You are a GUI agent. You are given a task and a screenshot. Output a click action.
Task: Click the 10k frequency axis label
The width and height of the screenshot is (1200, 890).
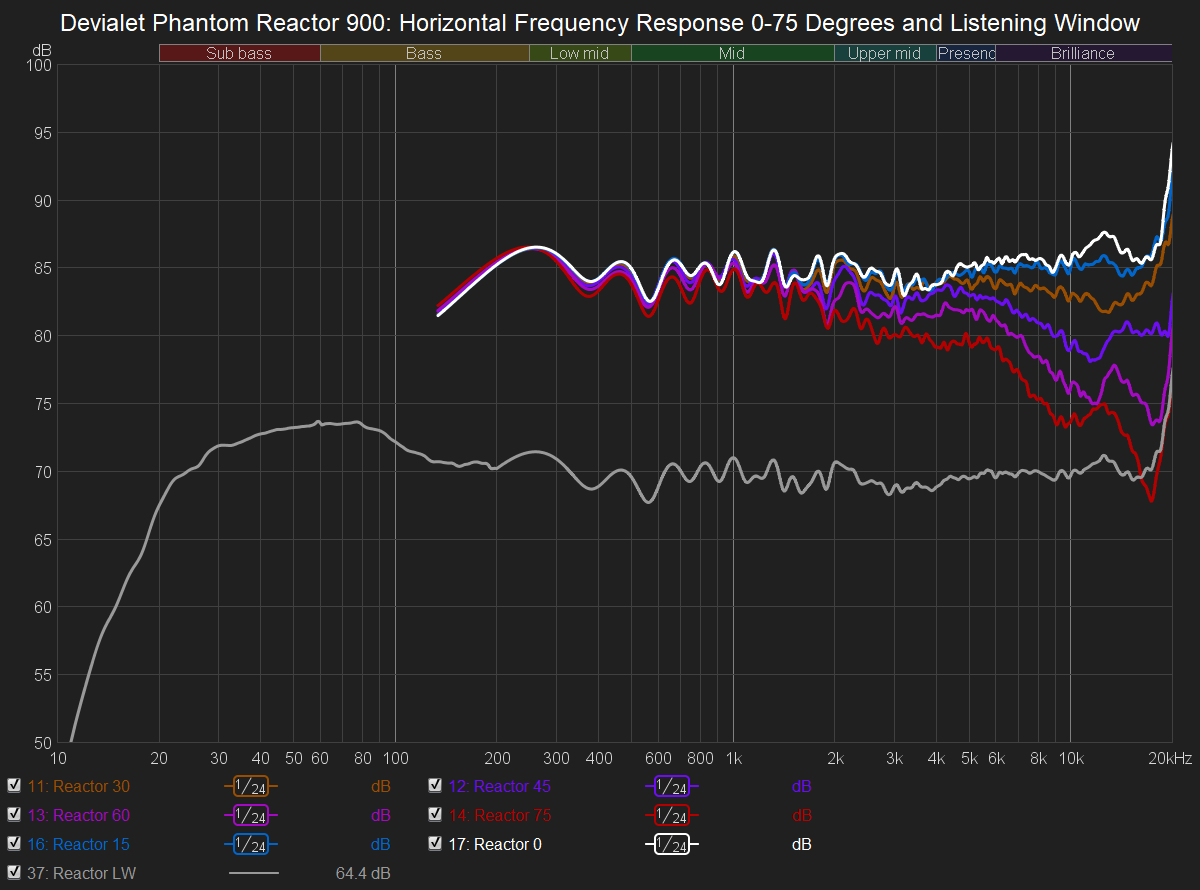(1071, 758)
